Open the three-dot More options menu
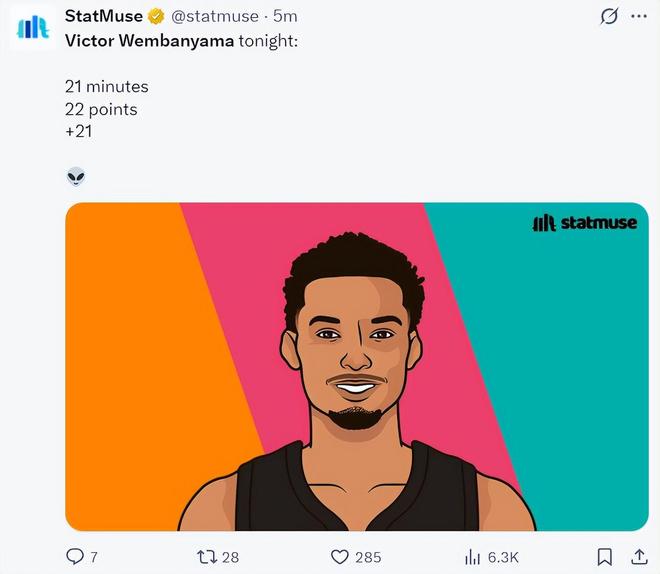 [x=639, y=17]
